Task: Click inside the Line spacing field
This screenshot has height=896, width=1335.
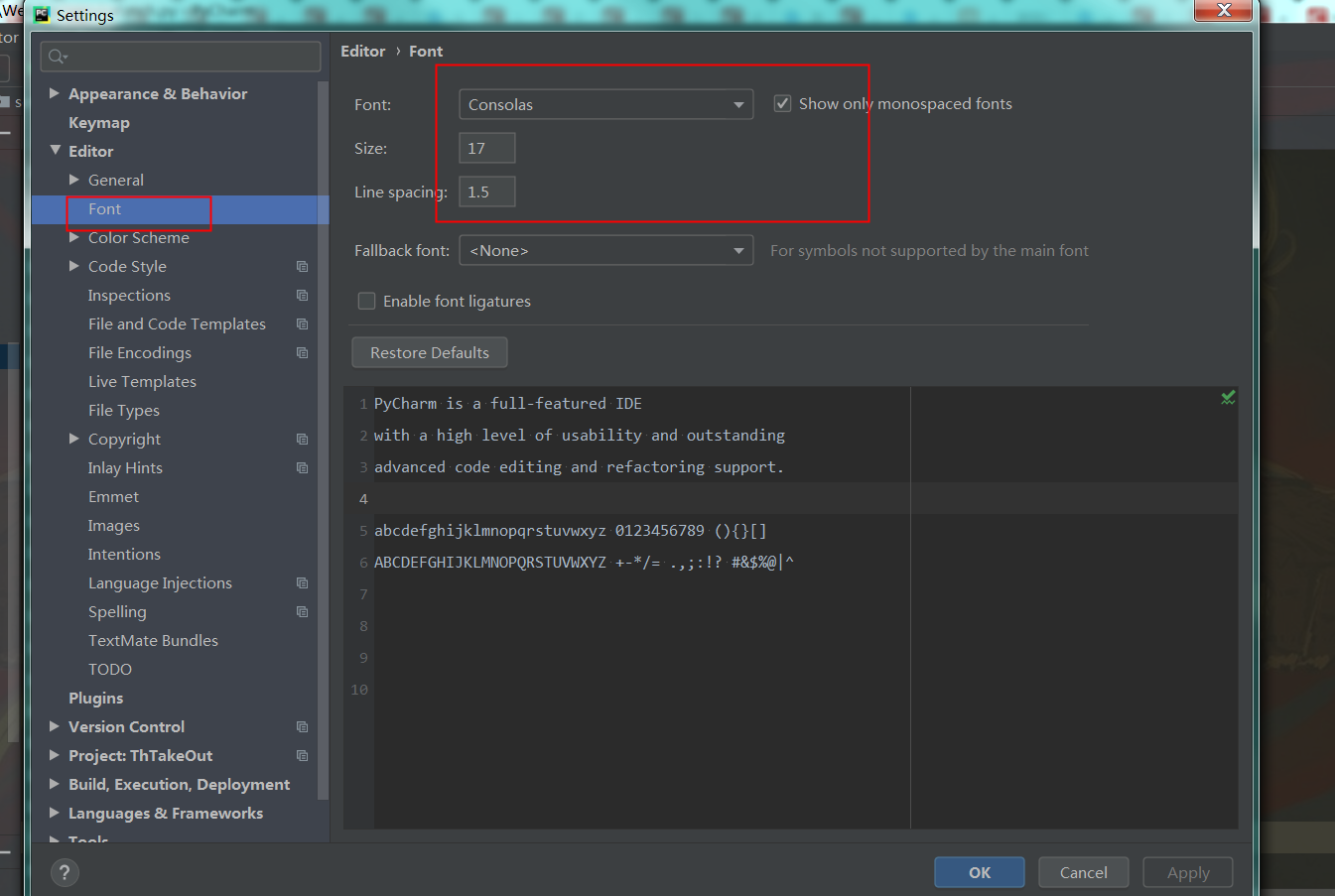Action: coord(486,191)
